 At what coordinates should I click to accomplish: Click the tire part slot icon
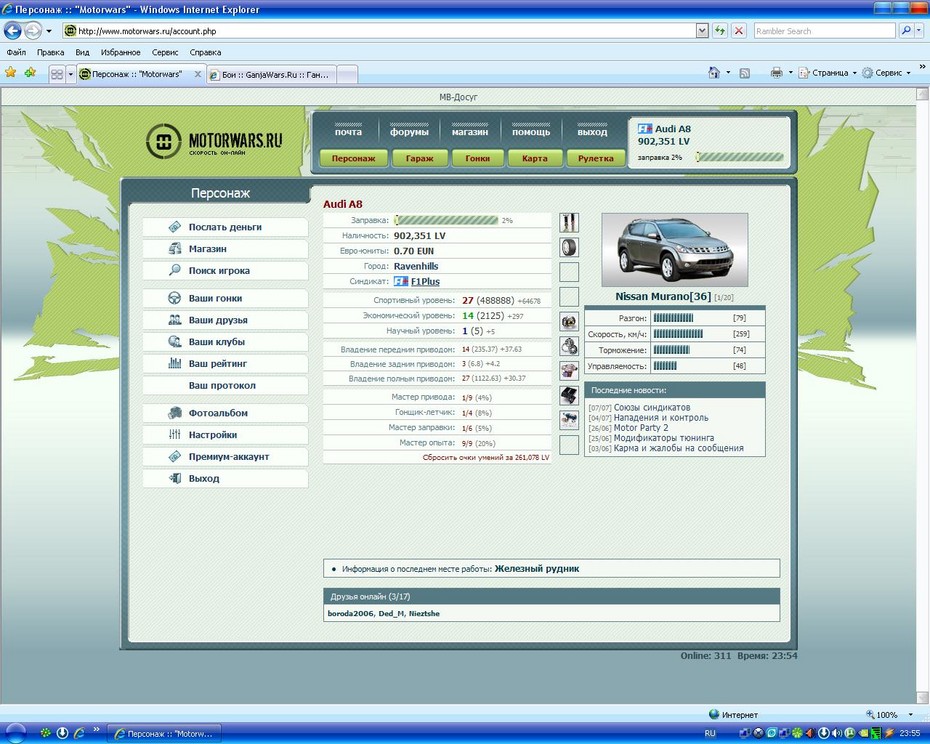tap(569, 247)
